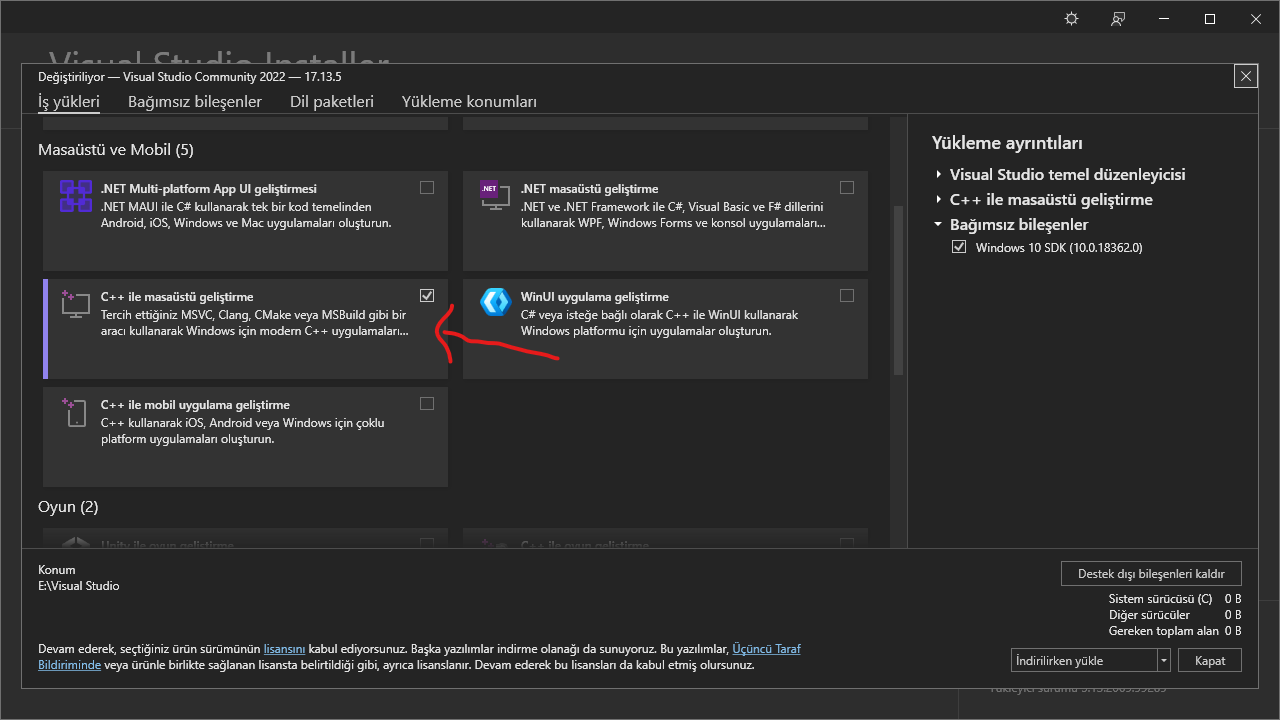Click the workloads list vertical scrollbar
The image size is (1280, 720).
coord(898,290)
